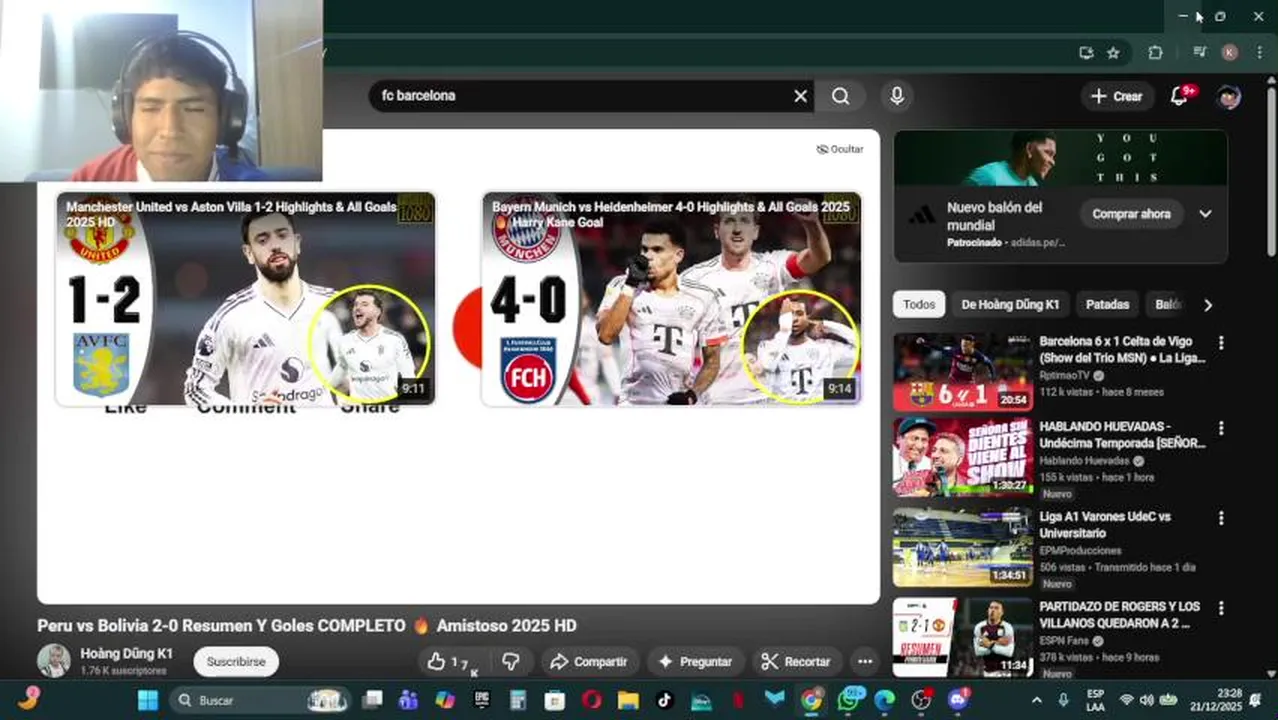Open Chrome profile K avatar
The width and height of the screenshot is (1278, 720).
(x=1229, y=53)
